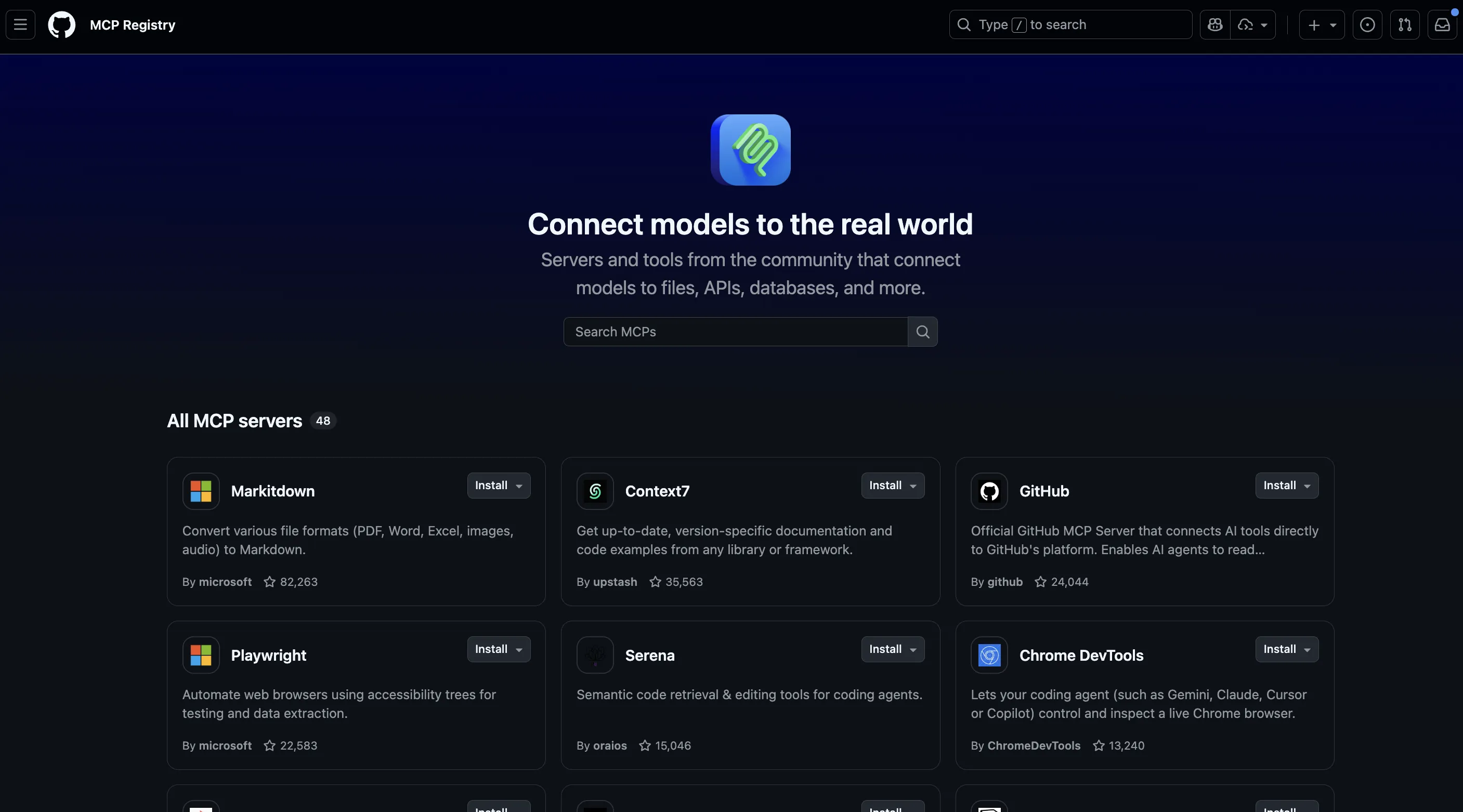Click the upstash author link under Context7
The width and height of the screenshot is (1463, 812).
pyautogui.click(x=615, y=582)
